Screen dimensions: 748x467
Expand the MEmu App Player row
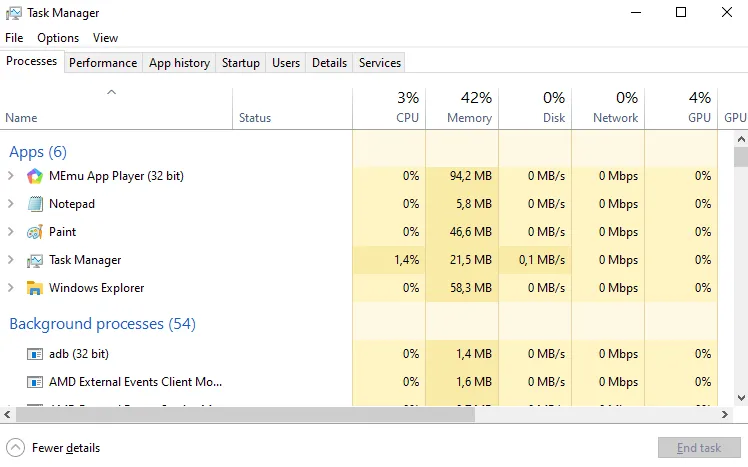point(10,176)
